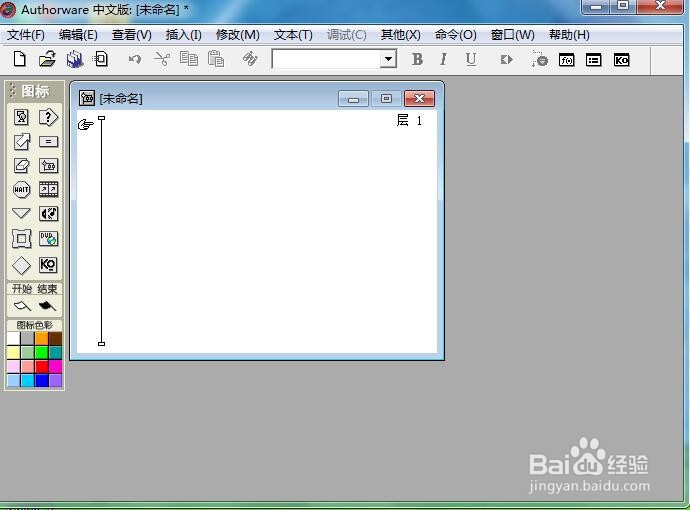Select the Framework icon in the palette
The height and width of the screenshot is (510, 690).
click(22, 239)
